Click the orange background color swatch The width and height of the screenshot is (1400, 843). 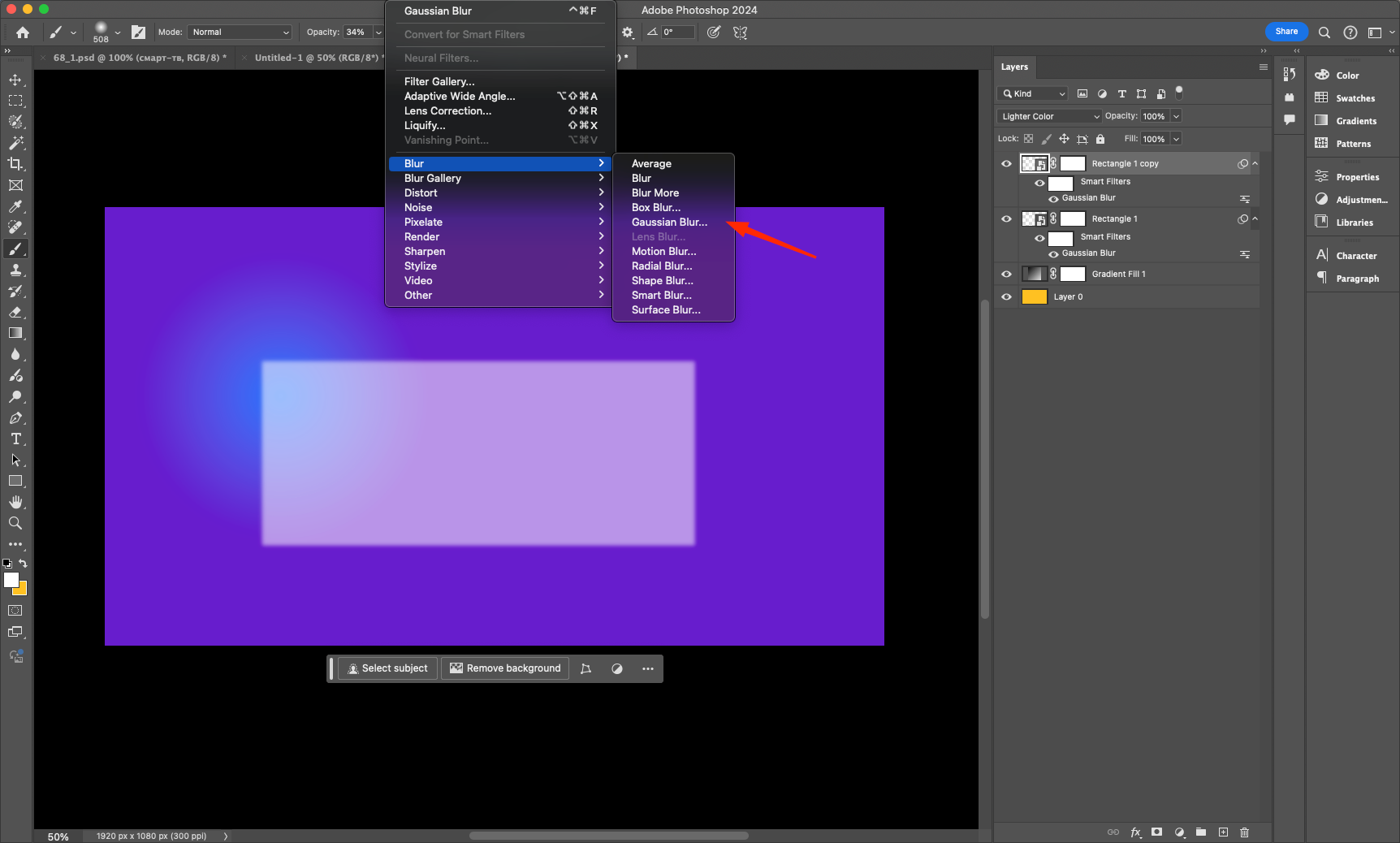click(23, 590)
